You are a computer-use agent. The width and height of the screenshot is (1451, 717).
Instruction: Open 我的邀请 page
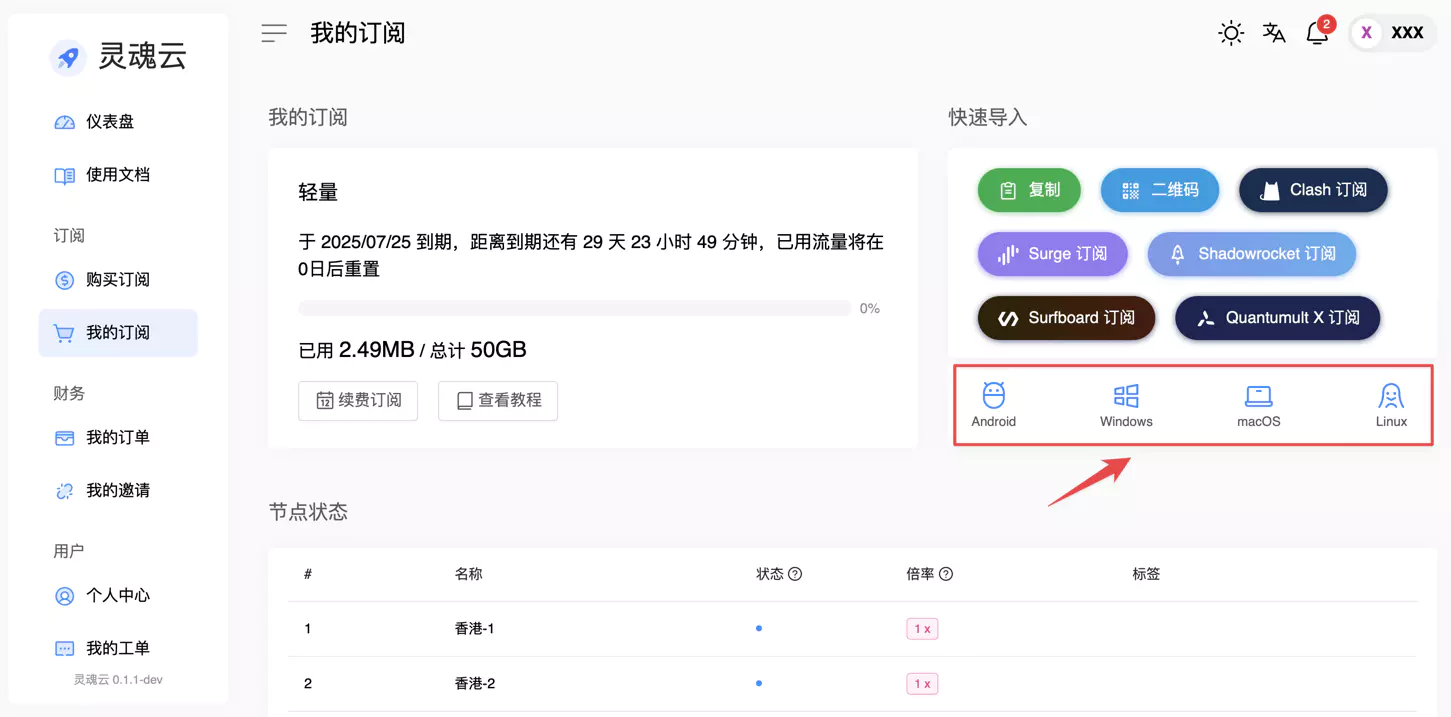tap(118, 491)
